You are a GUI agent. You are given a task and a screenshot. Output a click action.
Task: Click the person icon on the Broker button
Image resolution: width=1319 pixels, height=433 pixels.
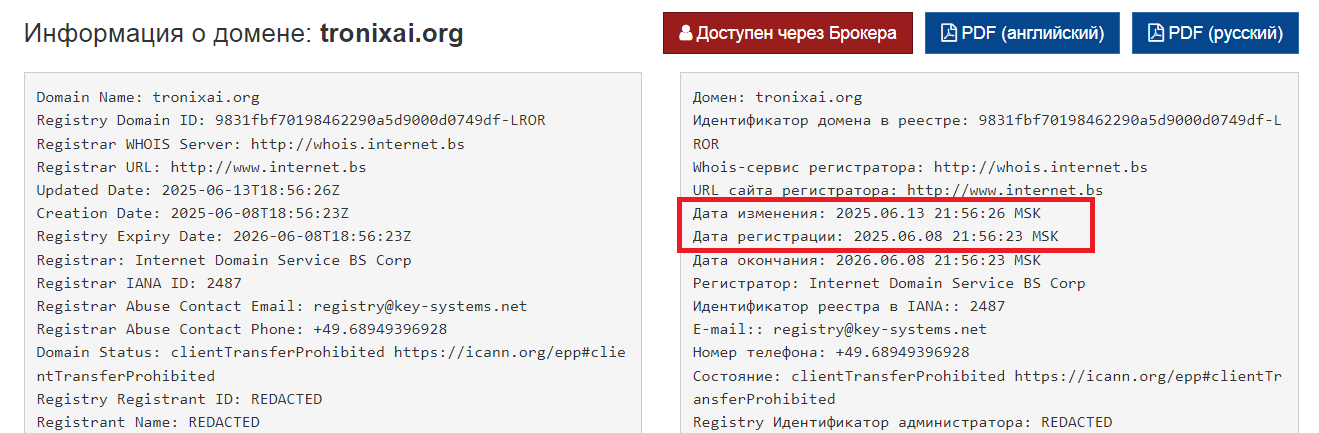685,33
